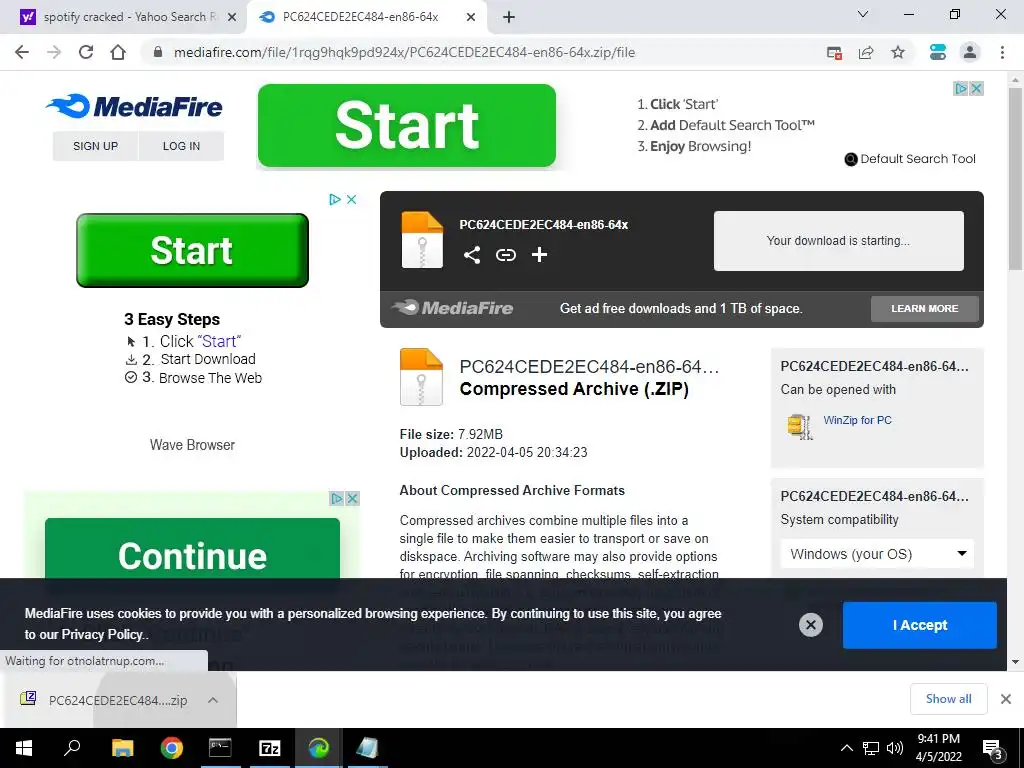Close the Continue ad
This screenshot has height=768, width=1024.
click(353, 498)
